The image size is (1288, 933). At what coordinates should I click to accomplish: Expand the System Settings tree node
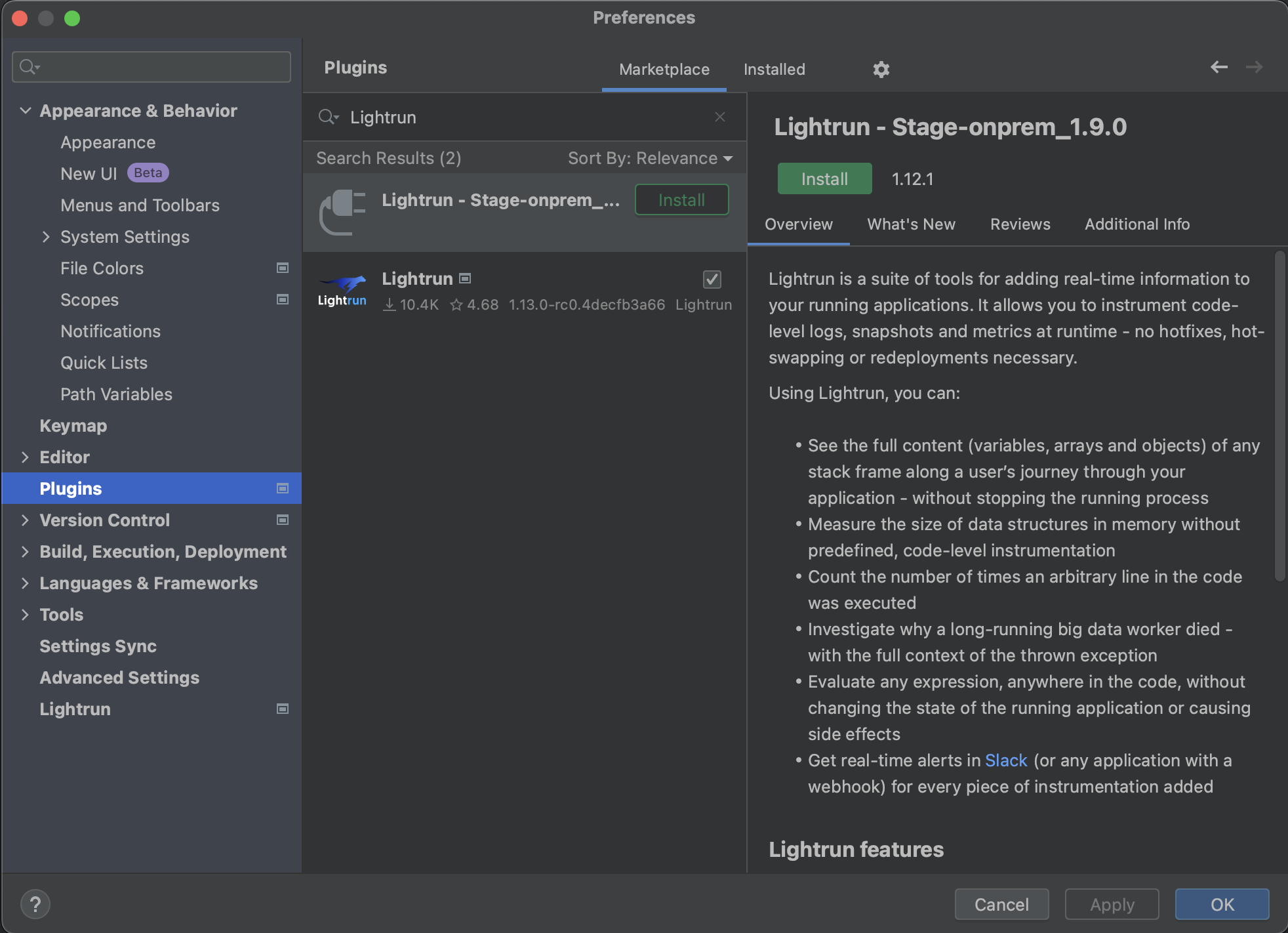tap(46, 237)
